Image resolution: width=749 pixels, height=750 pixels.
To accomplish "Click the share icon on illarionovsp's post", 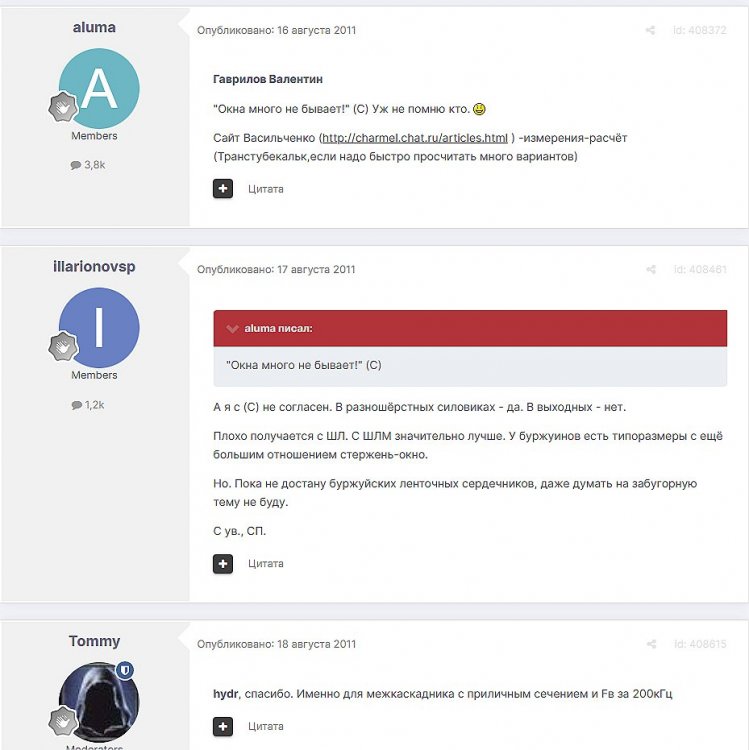I will click(650, 270).
